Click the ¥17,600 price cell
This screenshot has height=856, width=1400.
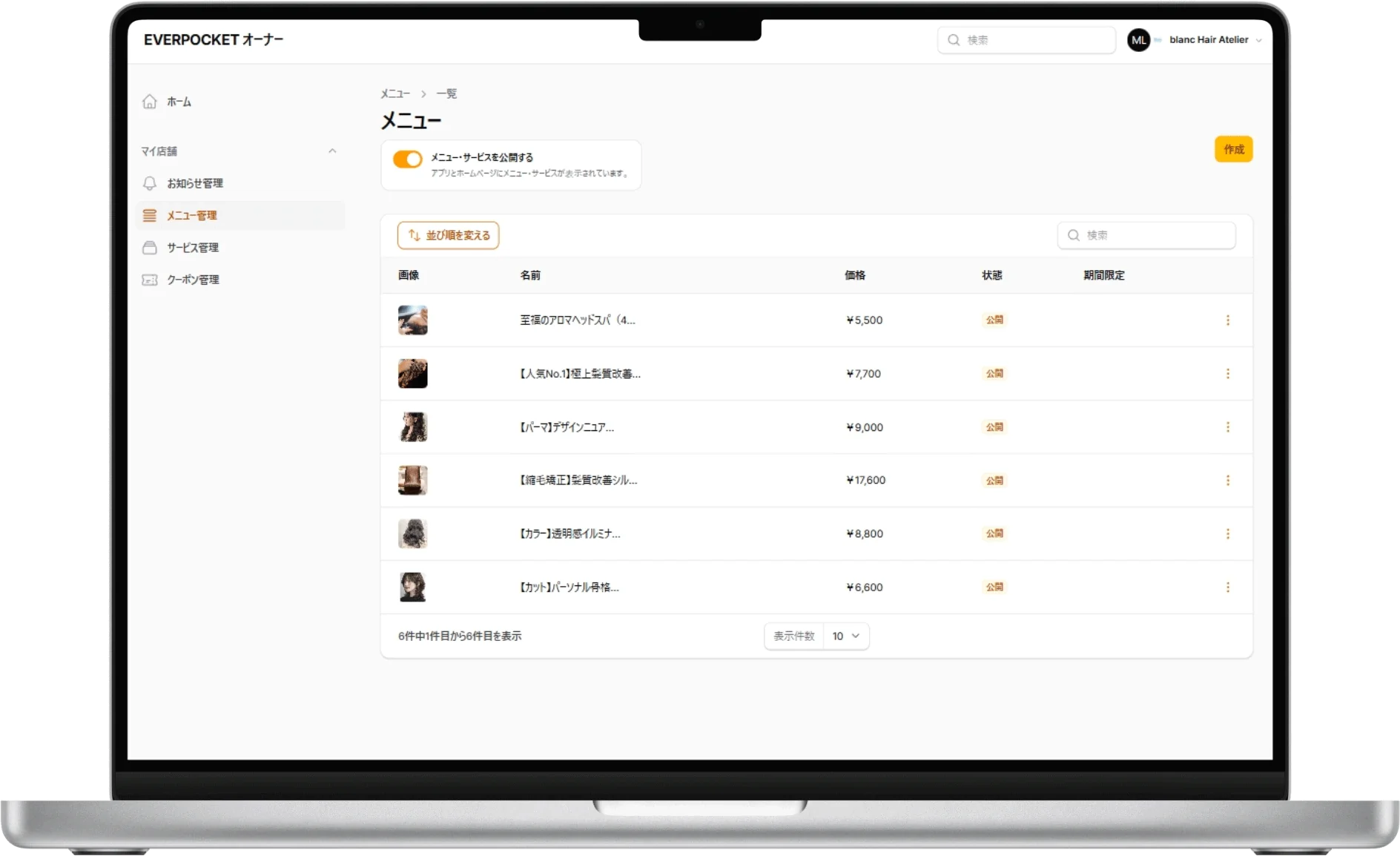click(x=866, y=481)
